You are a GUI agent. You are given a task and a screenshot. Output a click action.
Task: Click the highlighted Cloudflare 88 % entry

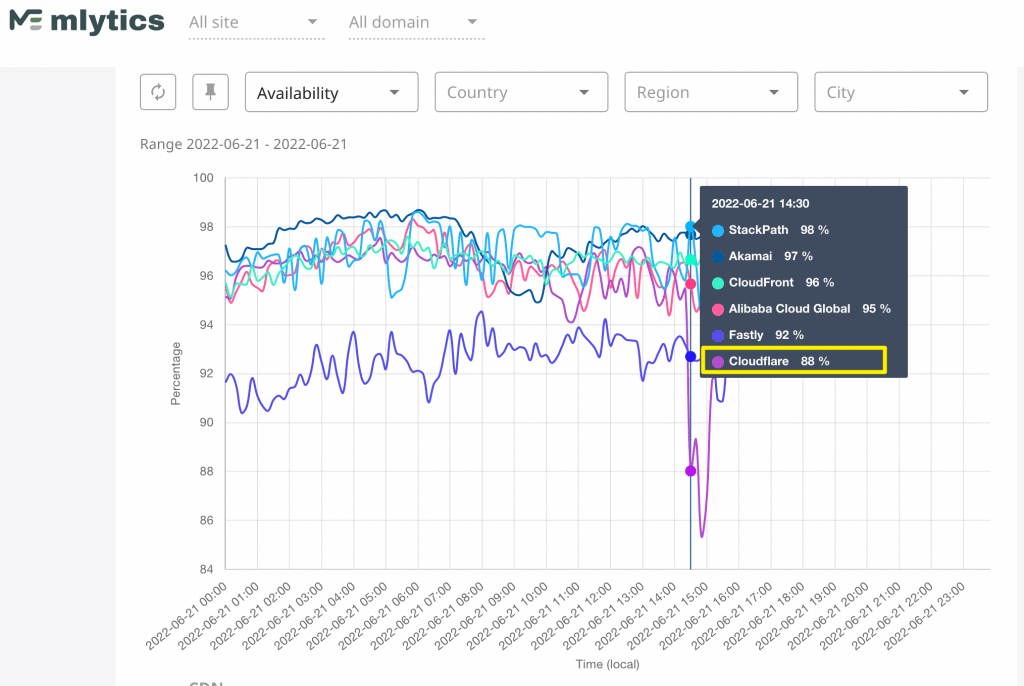point(793,361)
